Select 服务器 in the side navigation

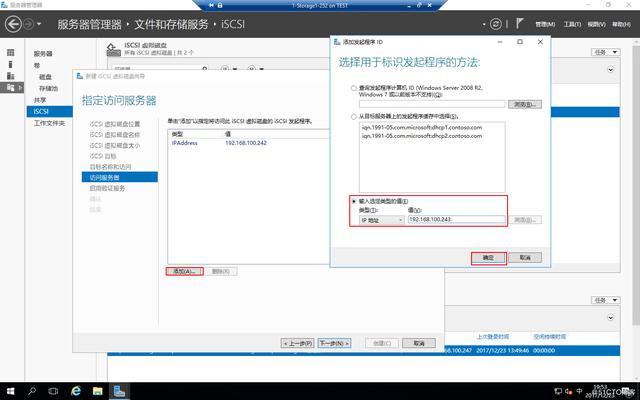[43, 53]
